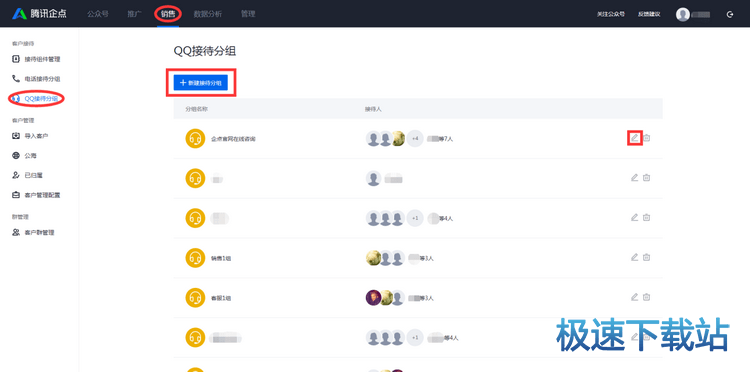The width and height of the screenshot is (750, 372).
Task: Click the 企点官网在线咨询 group name
Action: pyautogui.click(x=233, y=139)
